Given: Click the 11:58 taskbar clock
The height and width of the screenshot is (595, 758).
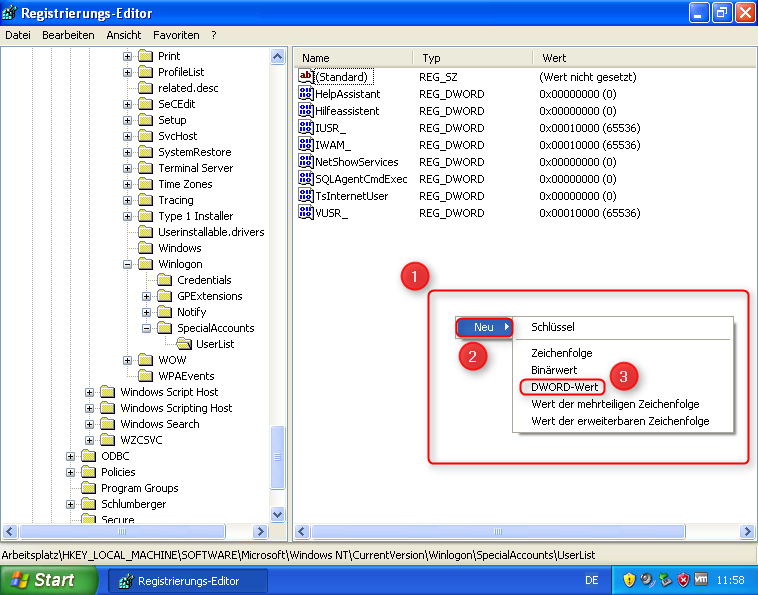Looking at the screenshot, I should tap(730, 580).
